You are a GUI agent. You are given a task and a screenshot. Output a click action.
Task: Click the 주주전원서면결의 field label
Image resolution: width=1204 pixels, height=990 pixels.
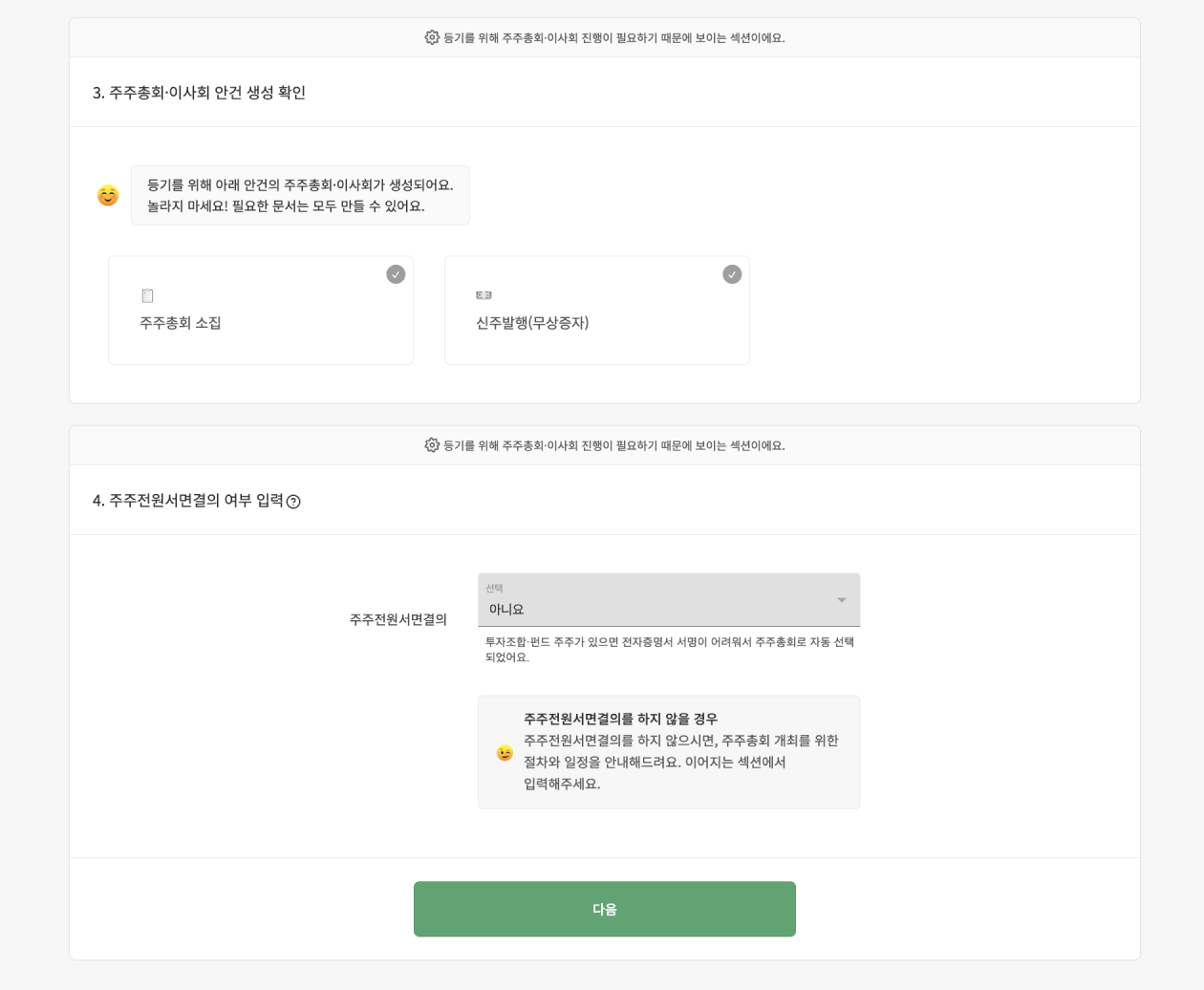pos(398,619)
